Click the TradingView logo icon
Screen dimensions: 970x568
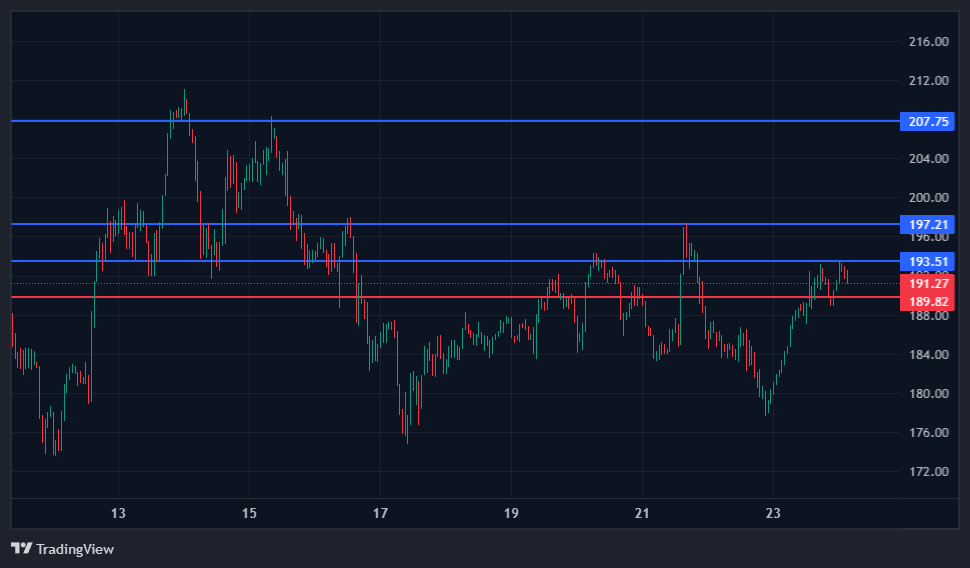click(x=21, y=548)
